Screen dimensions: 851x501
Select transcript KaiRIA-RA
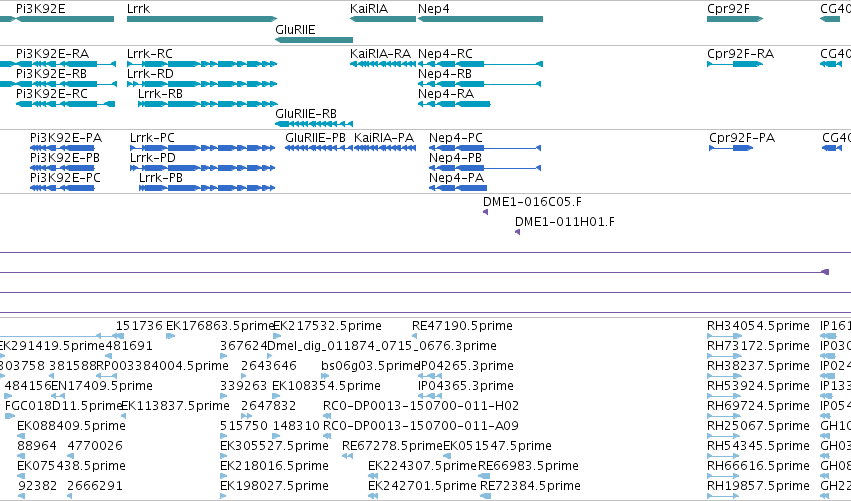pyautogui.click(x=383, y=64)
